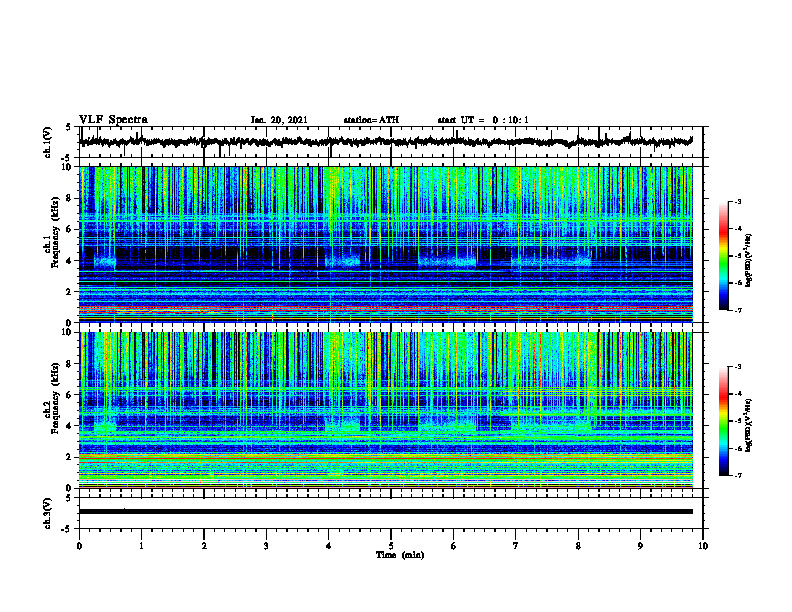Viewport: 792px width, 612px height.
Task: Click the ch.1 voltage waveform trace
Action: point(386,142)
